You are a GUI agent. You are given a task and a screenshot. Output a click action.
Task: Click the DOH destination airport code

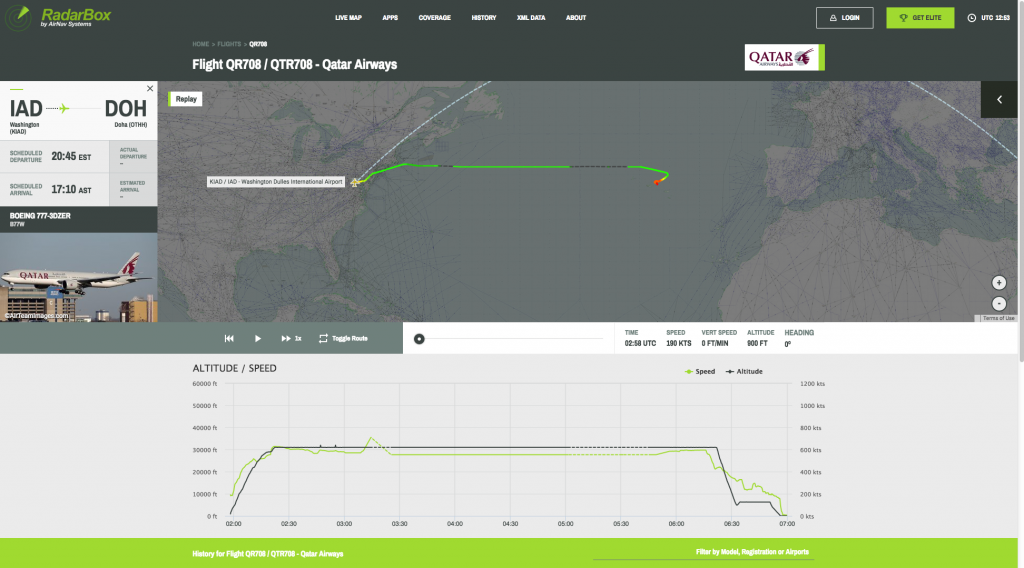tap(126, 108)
